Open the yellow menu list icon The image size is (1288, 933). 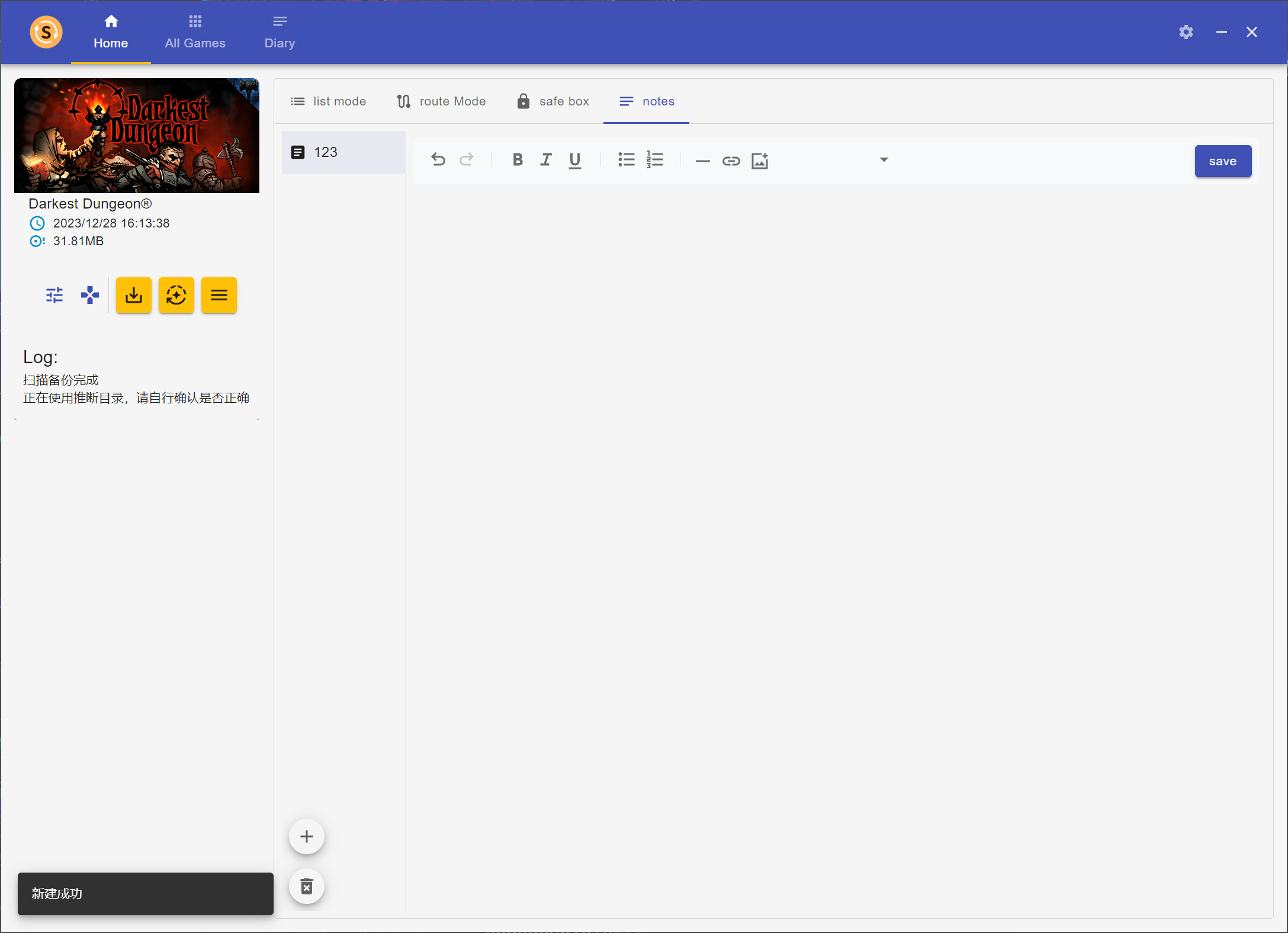[x=219, y=295]
